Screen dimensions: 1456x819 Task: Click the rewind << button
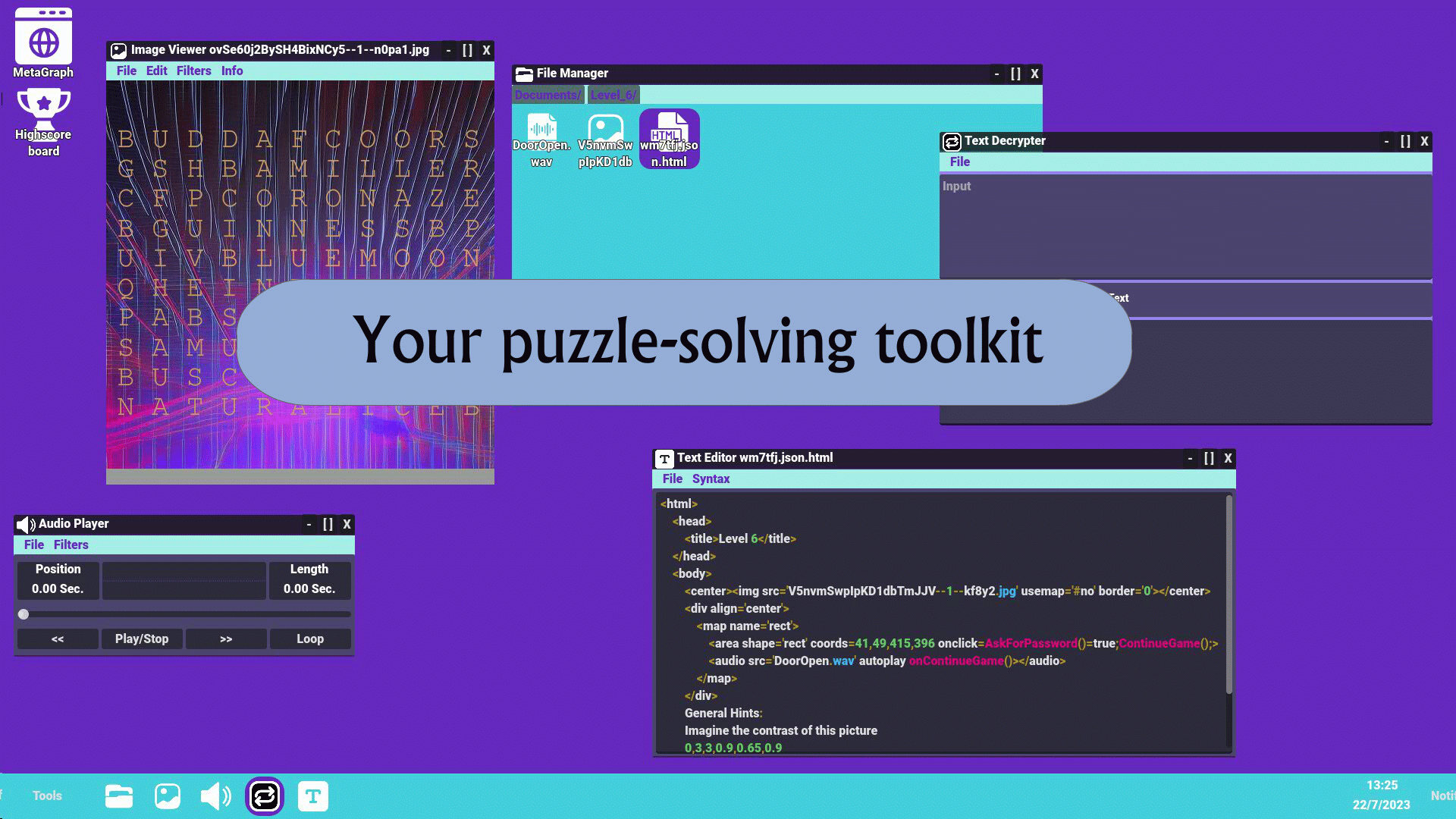(x=58, y=639)
